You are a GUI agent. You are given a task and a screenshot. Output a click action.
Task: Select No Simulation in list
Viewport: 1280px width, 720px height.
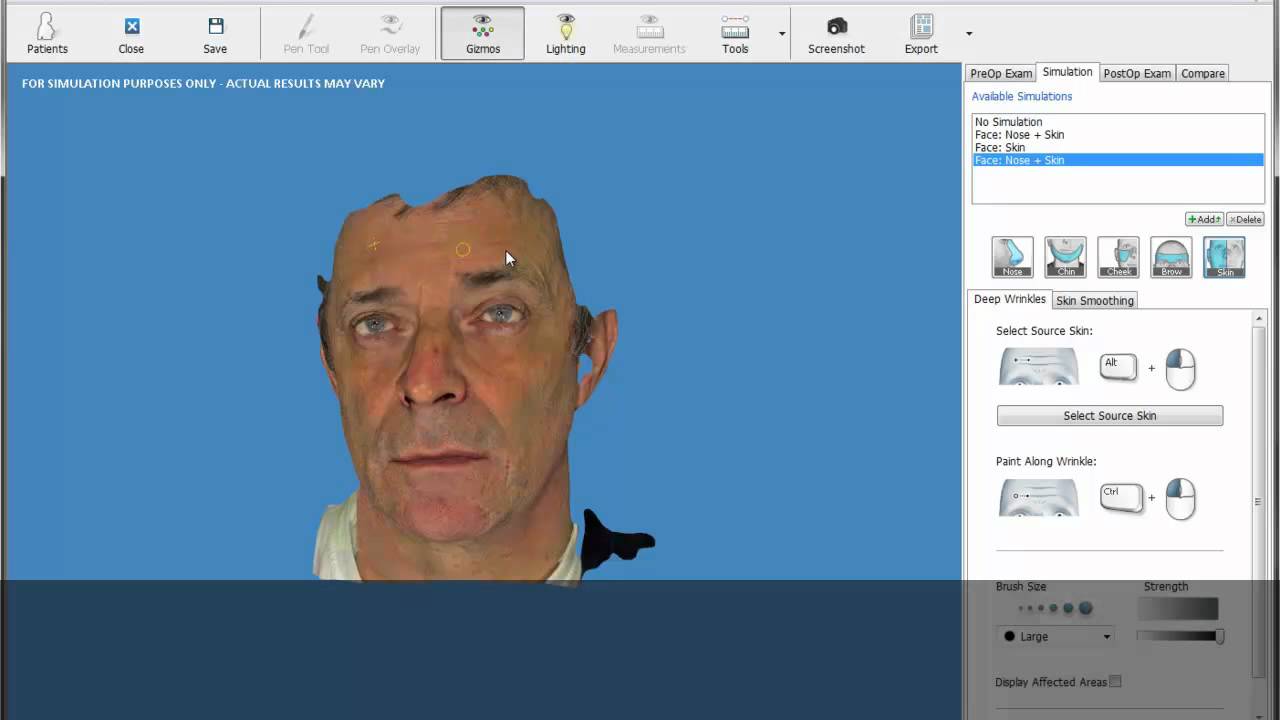[x=1118, y=122]
